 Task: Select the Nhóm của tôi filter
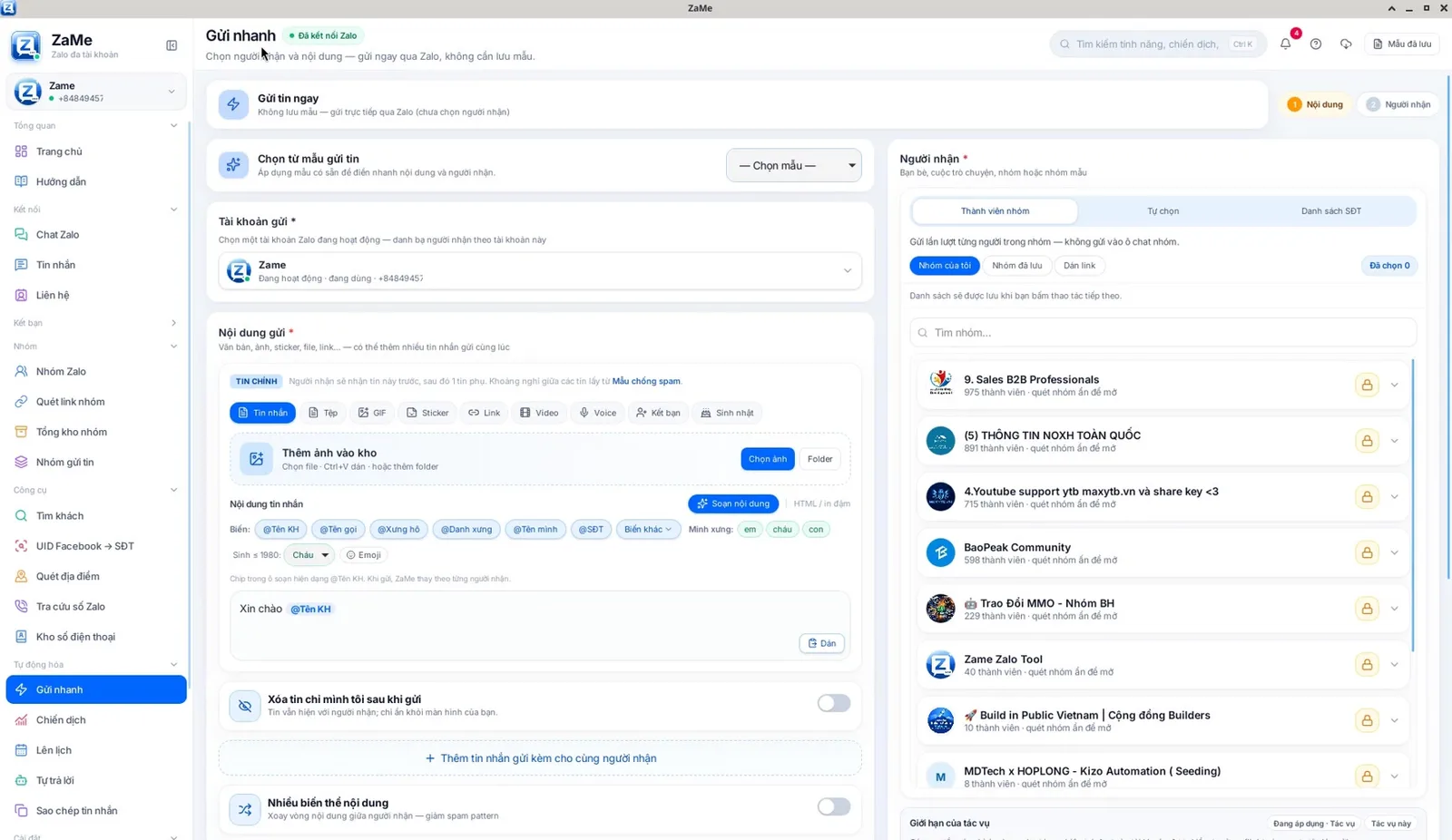coord(944,266)
